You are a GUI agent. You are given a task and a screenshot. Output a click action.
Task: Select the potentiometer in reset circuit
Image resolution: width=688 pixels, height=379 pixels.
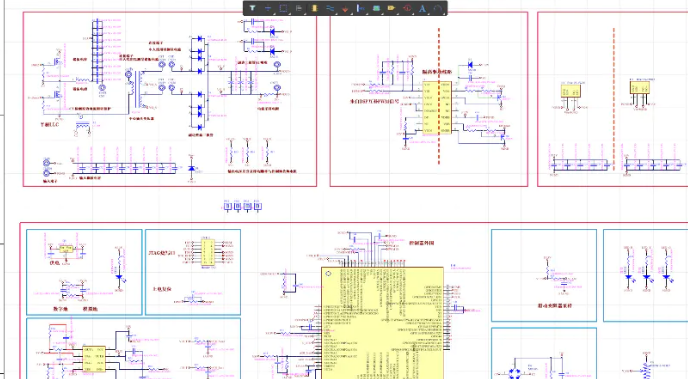click(x=194, y=300)
